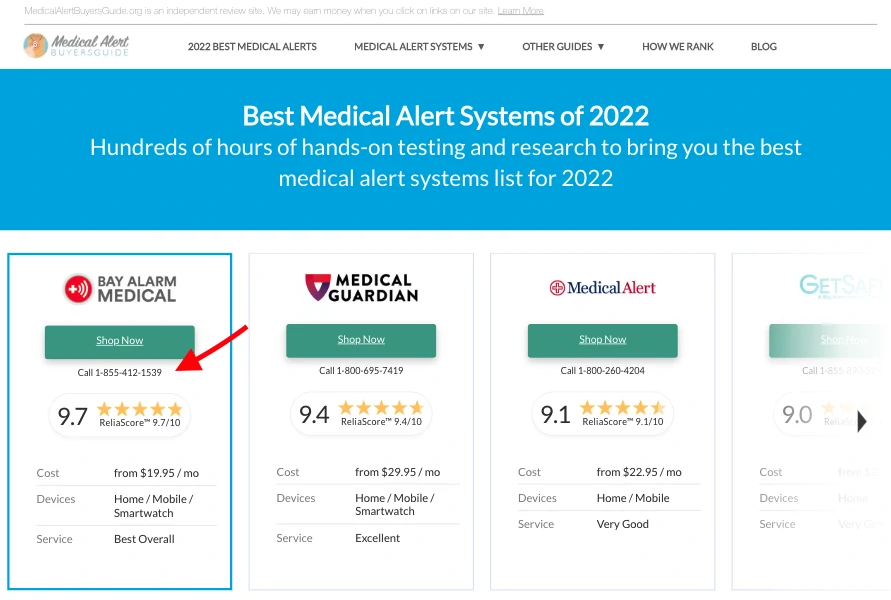Click the Medical Alert Buyers Guide logo

point(77,46)
